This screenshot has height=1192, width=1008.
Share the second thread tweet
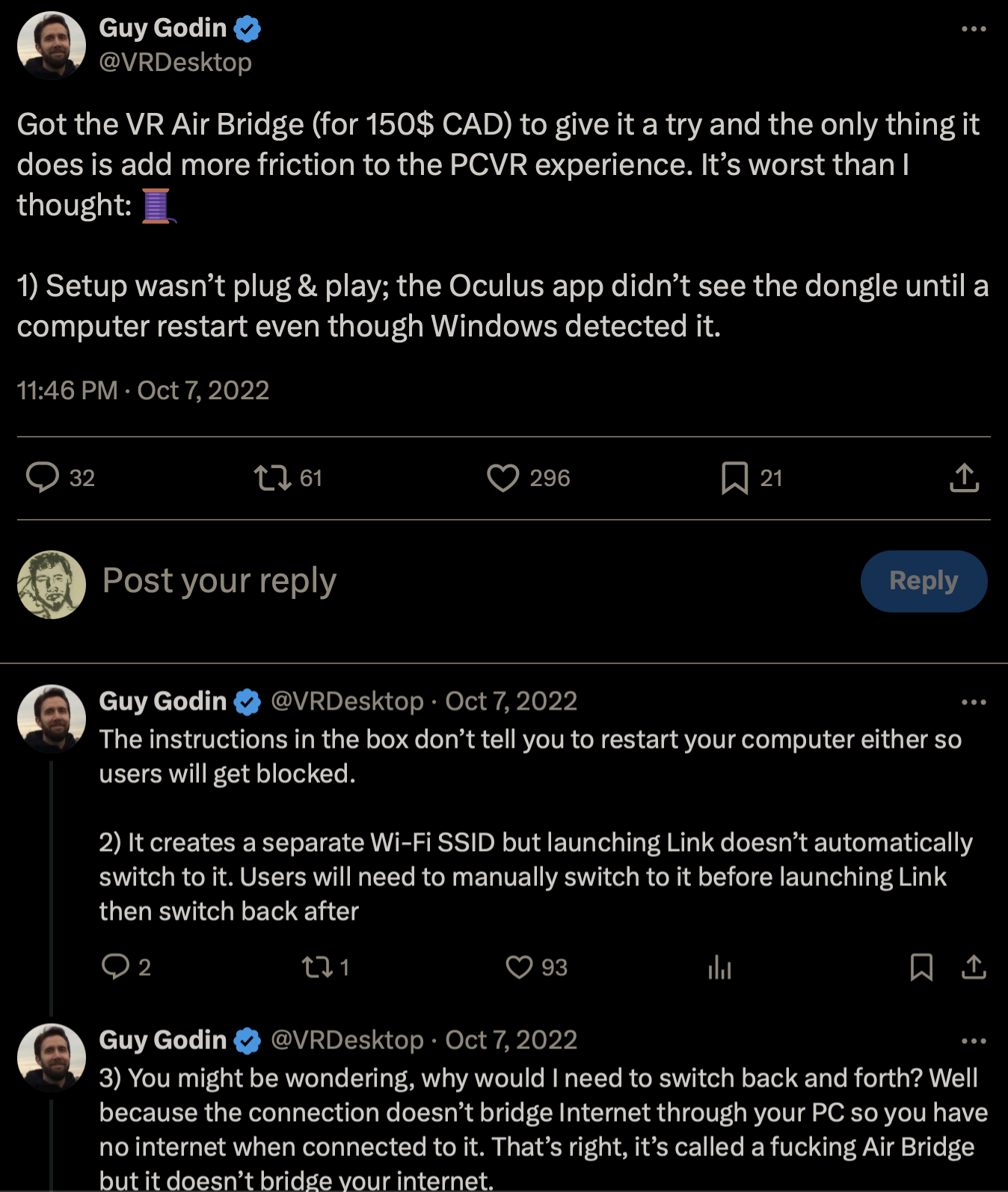coord(974,968)
